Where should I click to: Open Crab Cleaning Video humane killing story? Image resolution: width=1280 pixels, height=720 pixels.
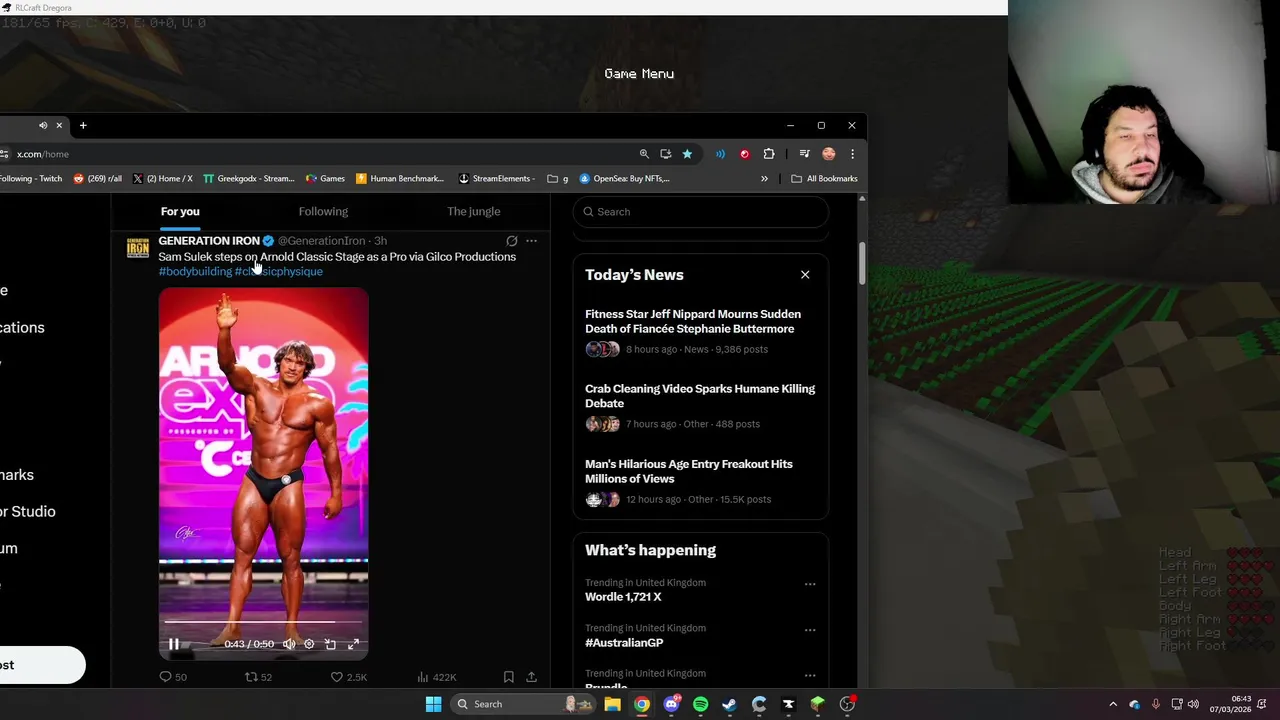tap(700, 396)
